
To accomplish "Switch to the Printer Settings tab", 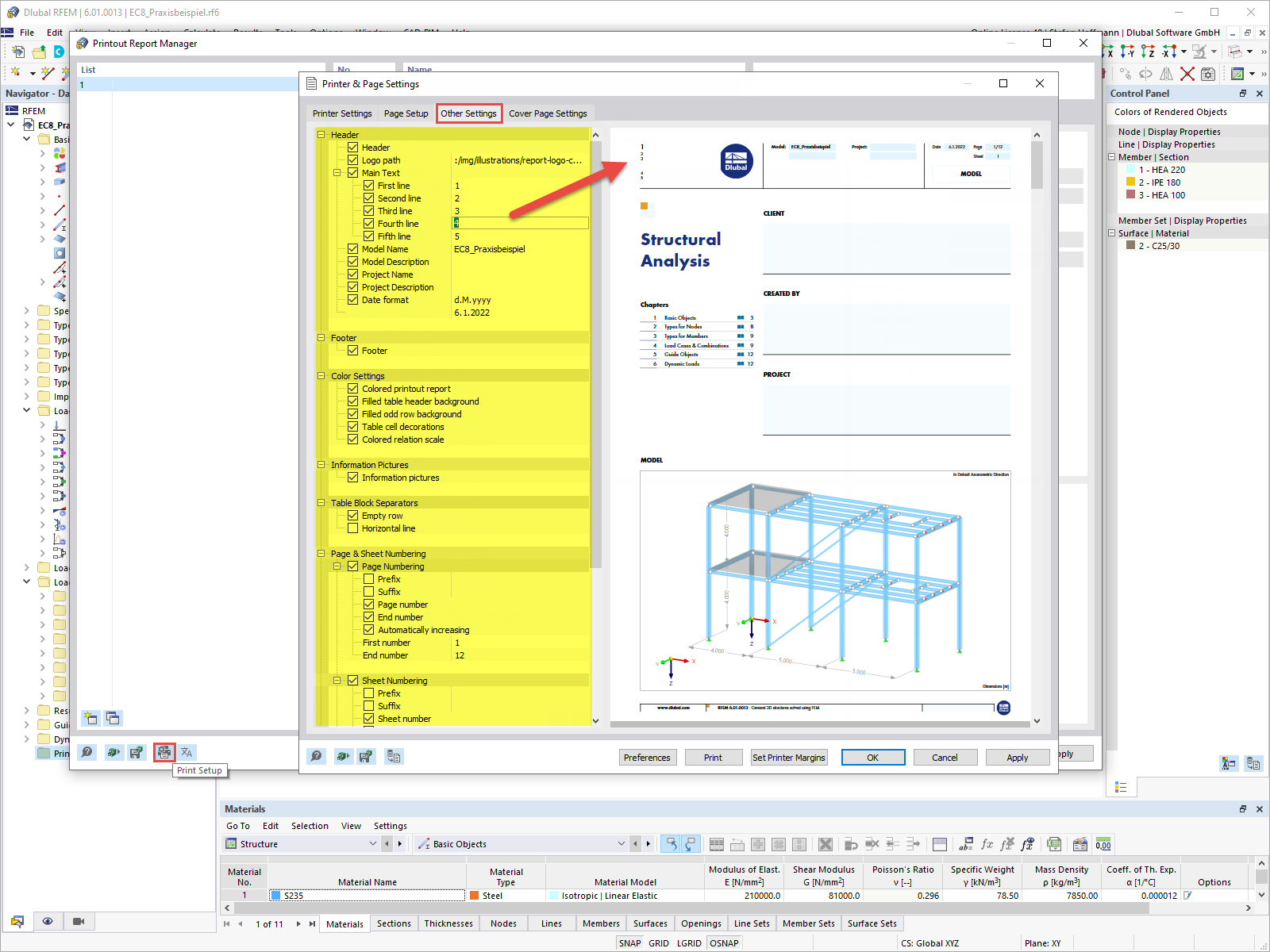I will click(x=342, y=113).
